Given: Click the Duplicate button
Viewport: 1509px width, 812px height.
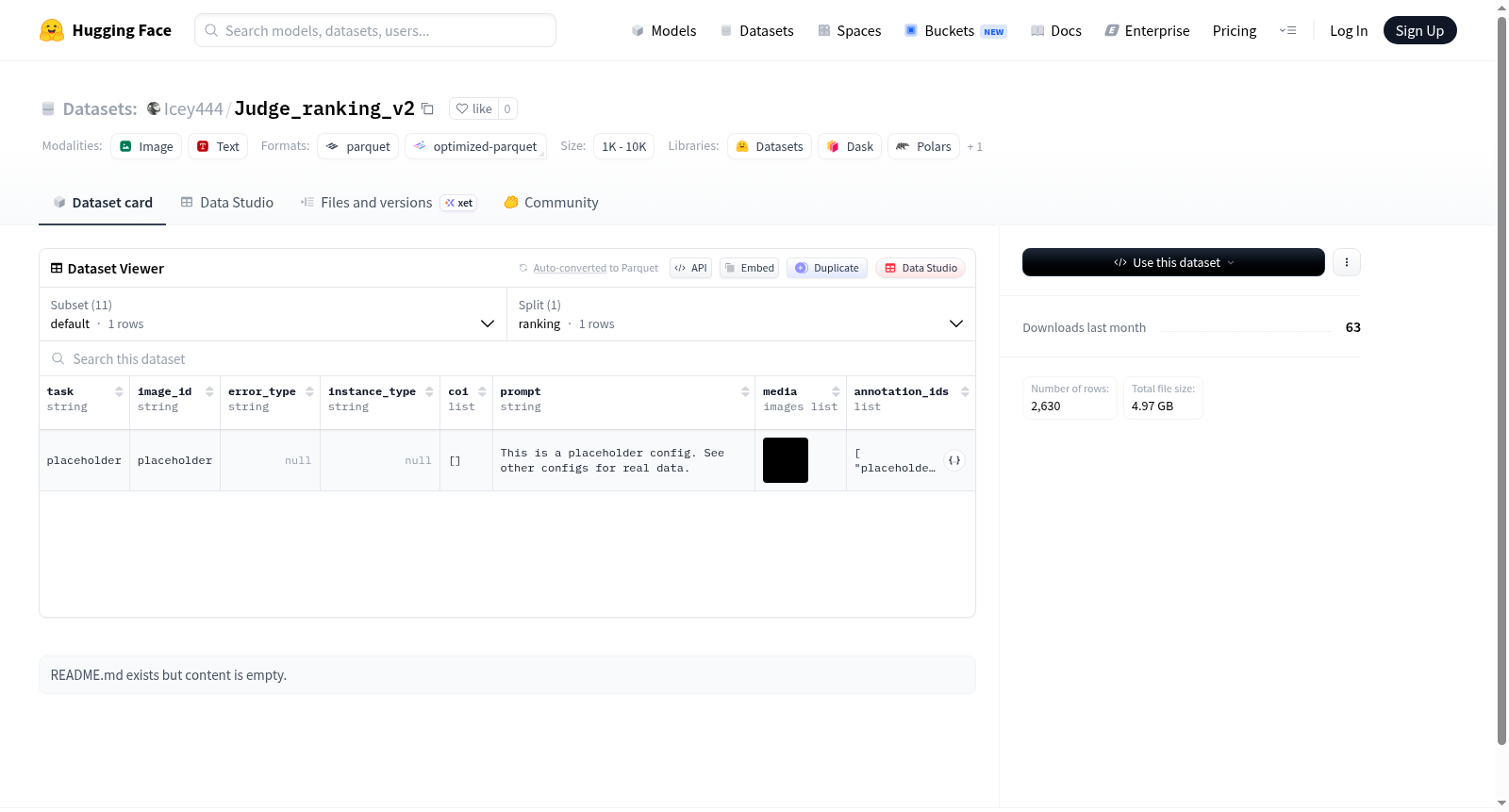Looking at the screenshot, I should click(827, 268).
